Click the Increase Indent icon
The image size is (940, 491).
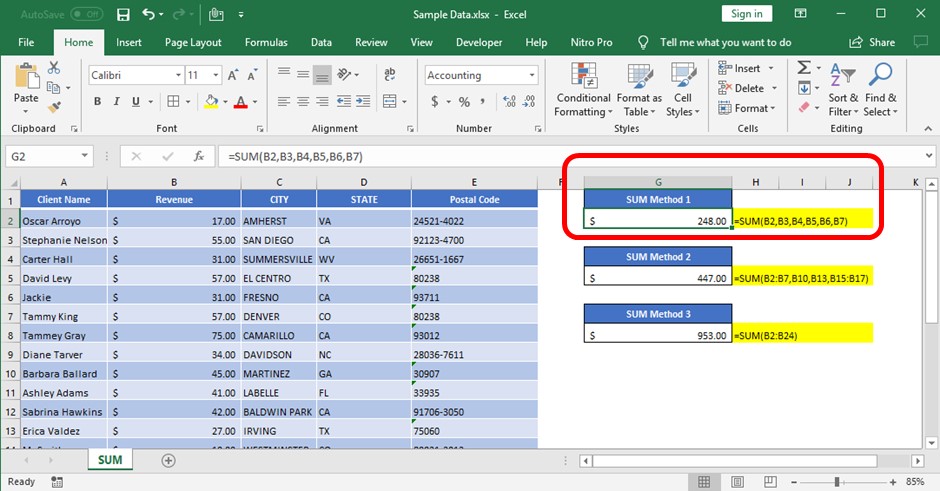click(x=363, y=101)
